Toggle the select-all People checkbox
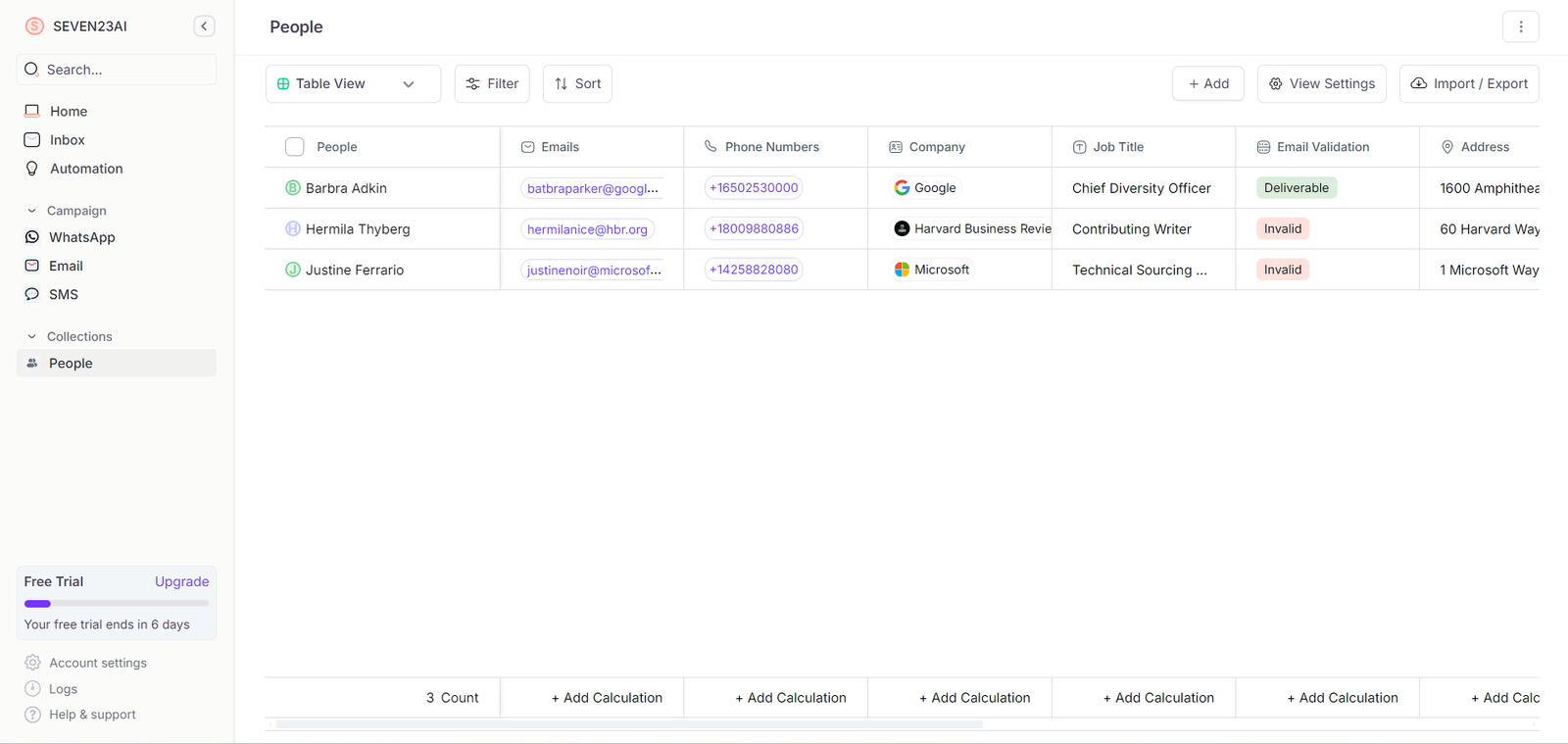The width and height of the screenshot is (1568, 744). click(294, 147)
